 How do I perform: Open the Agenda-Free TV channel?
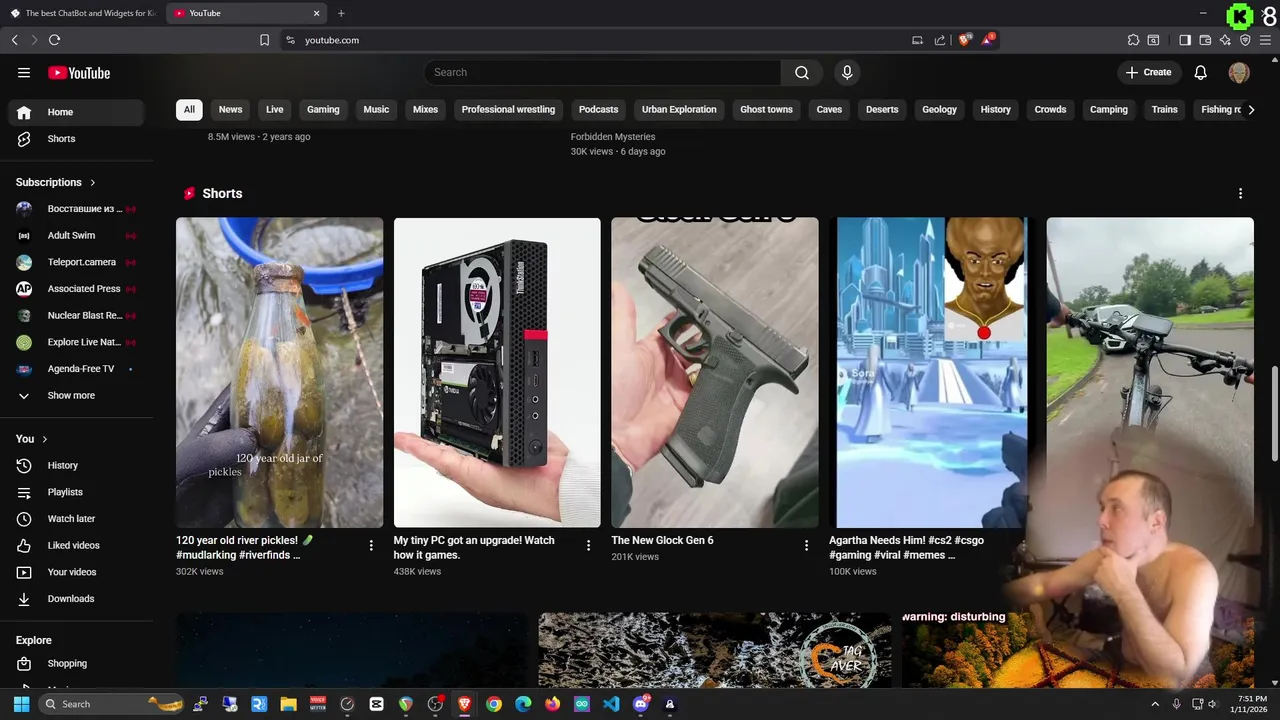point(77,369)
